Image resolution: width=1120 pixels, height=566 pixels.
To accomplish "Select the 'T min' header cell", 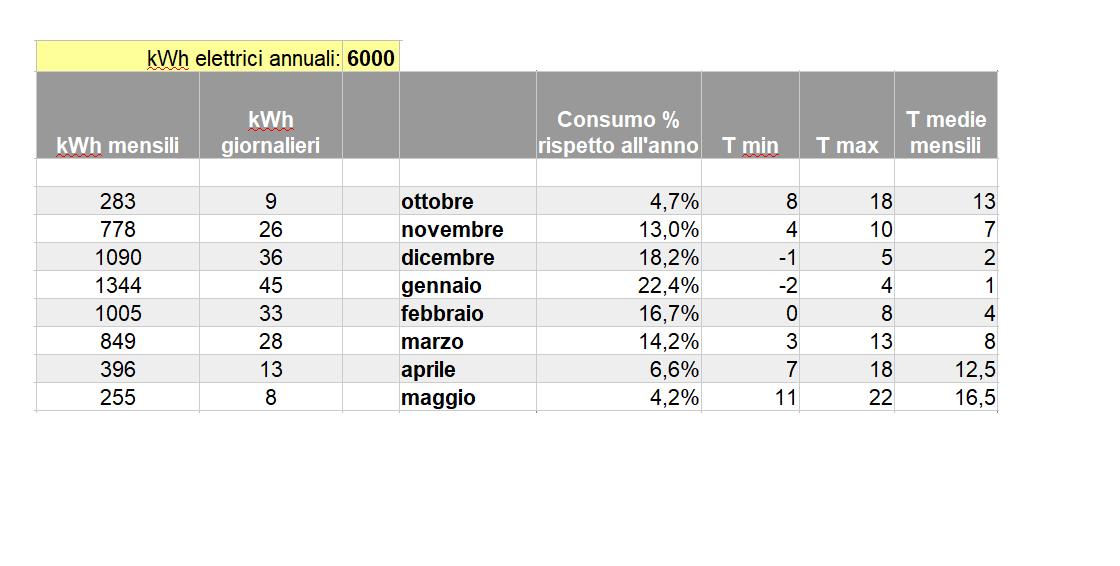I will (750, 115).
